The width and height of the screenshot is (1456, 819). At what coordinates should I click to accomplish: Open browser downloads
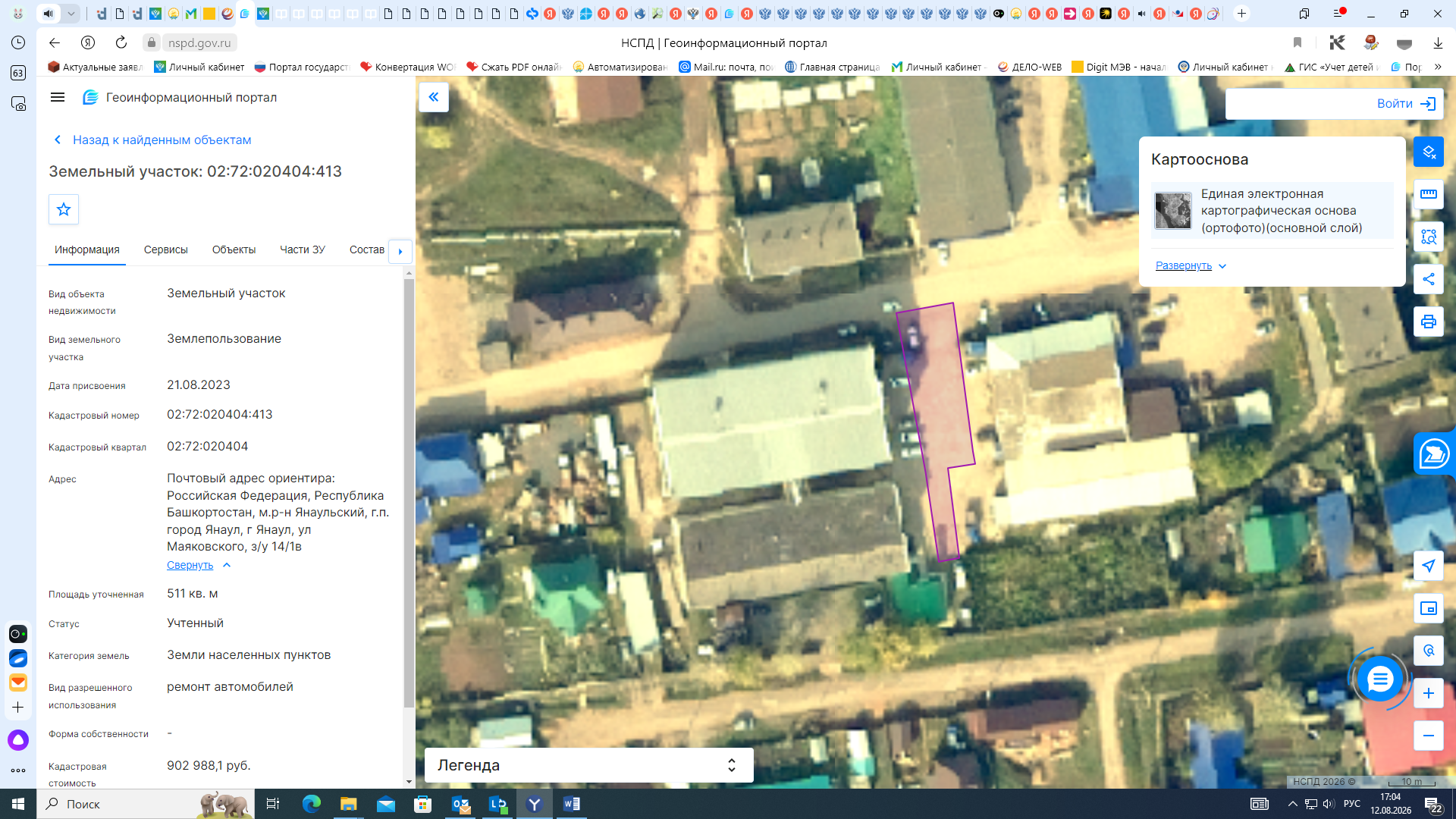(x=1438, y=42)
